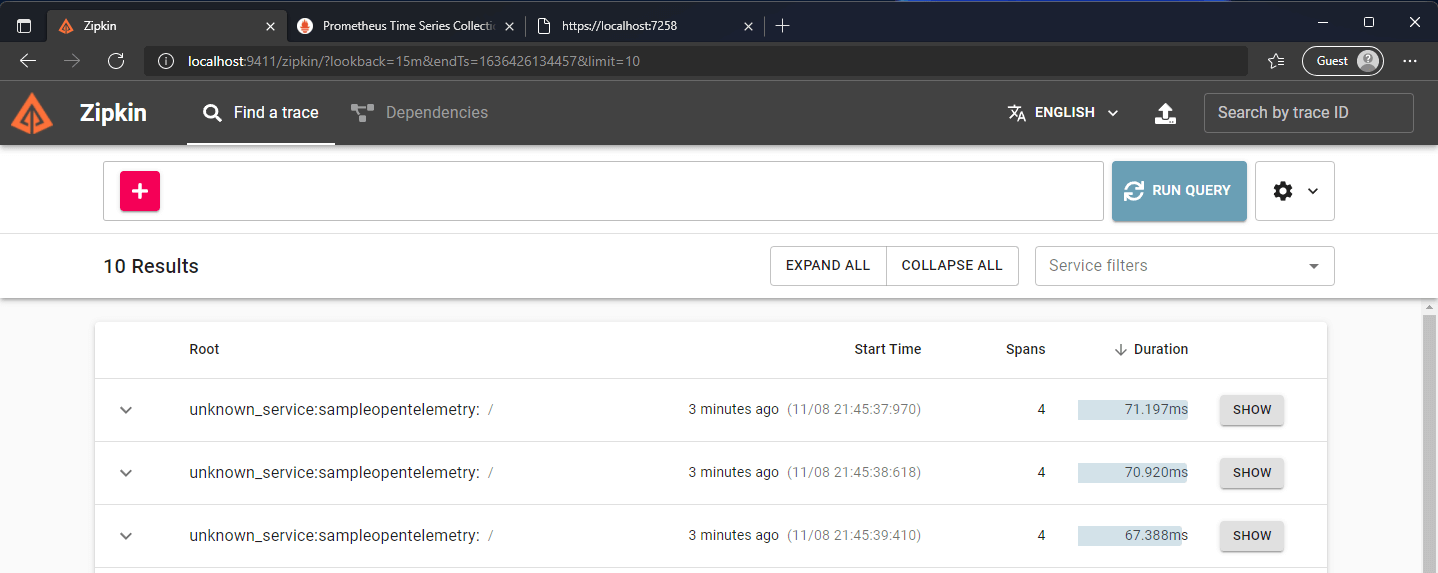
Task: Click the Find a trace magnifier icon
Action: point(212,113)
